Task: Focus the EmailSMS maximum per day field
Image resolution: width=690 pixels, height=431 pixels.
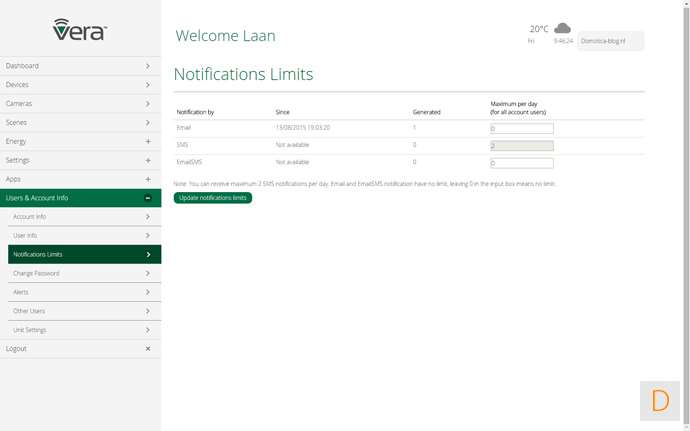Action: pyautogui.click(x=521, y=163)
